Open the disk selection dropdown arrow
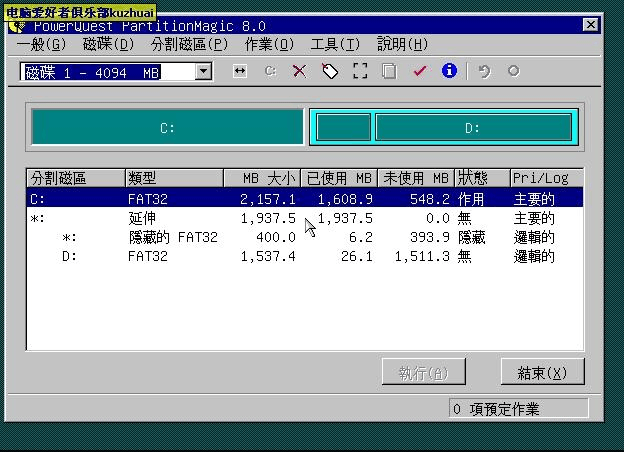This screenshot has height=452, width=624. click(x=203, y=72)
